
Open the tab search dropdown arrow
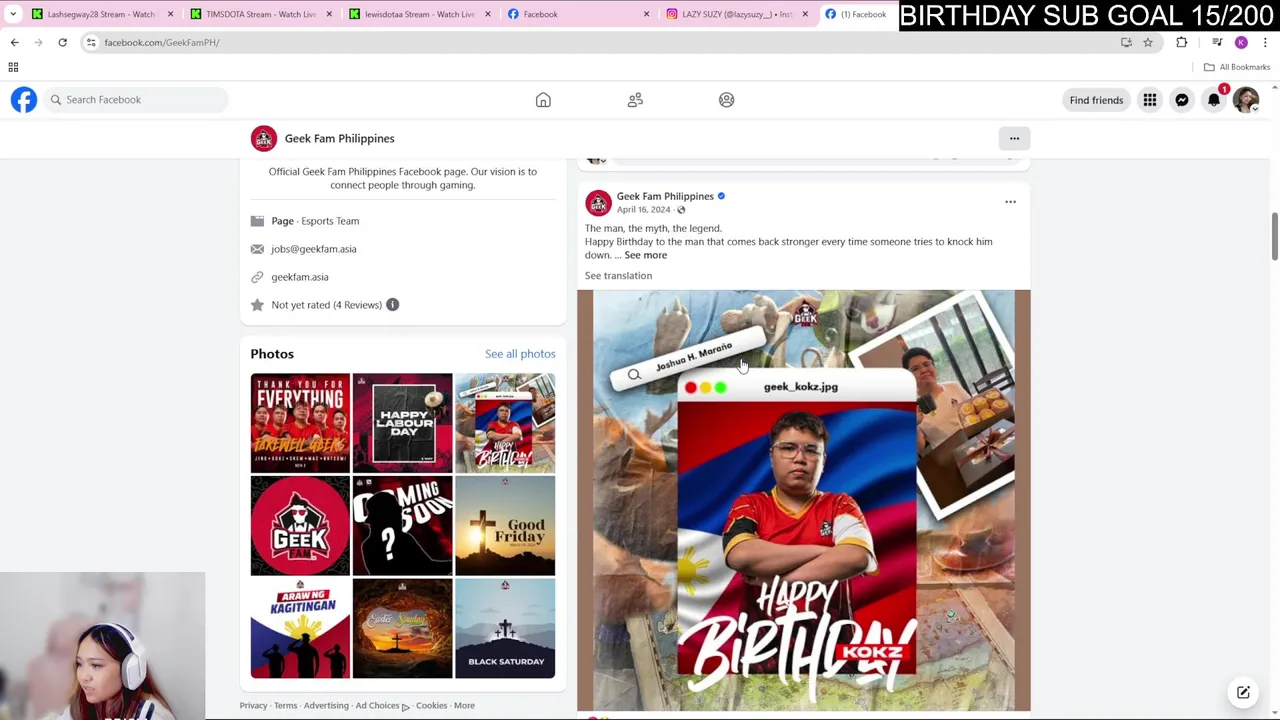(13, 14)
